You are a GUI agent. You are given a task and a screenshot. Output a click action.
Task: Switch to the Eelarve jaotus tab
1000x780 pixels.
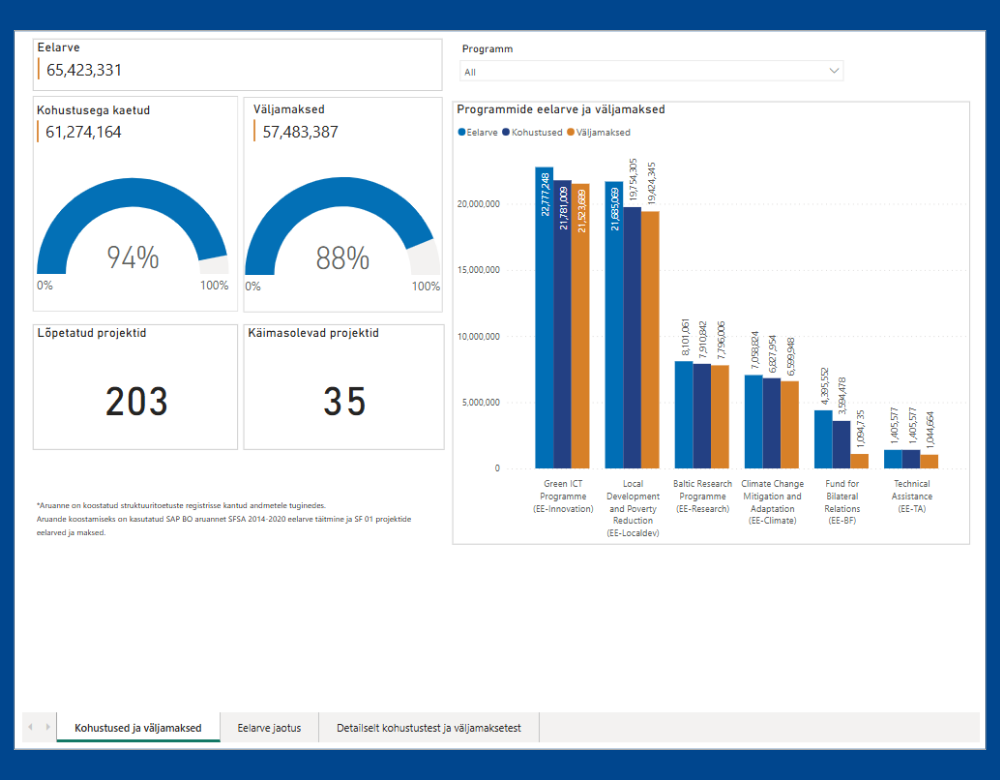tap(269, 728)
